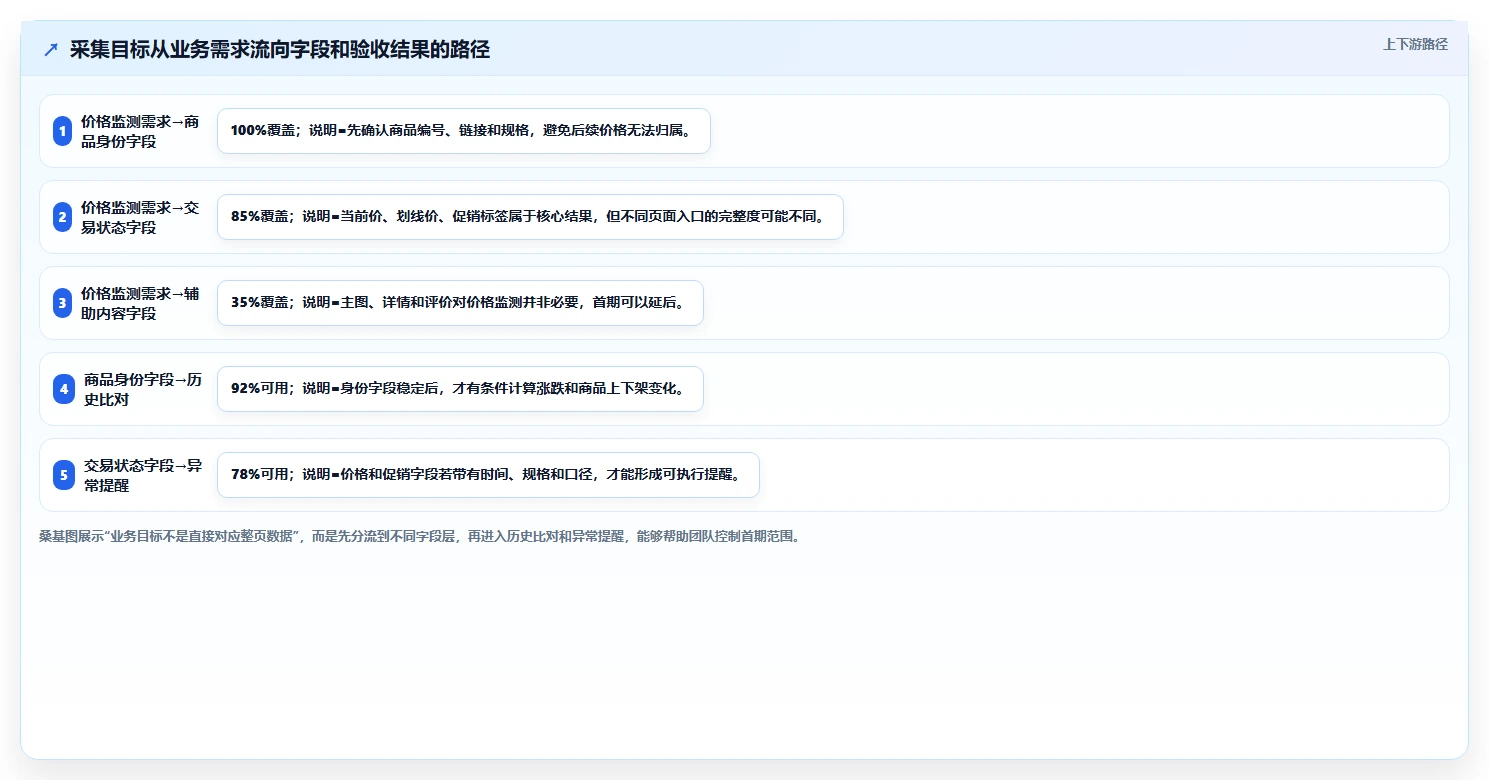The image size is (1489, 780).
Task: Click the footnote beginning "桑基图展示"
Action: (420, 536)
